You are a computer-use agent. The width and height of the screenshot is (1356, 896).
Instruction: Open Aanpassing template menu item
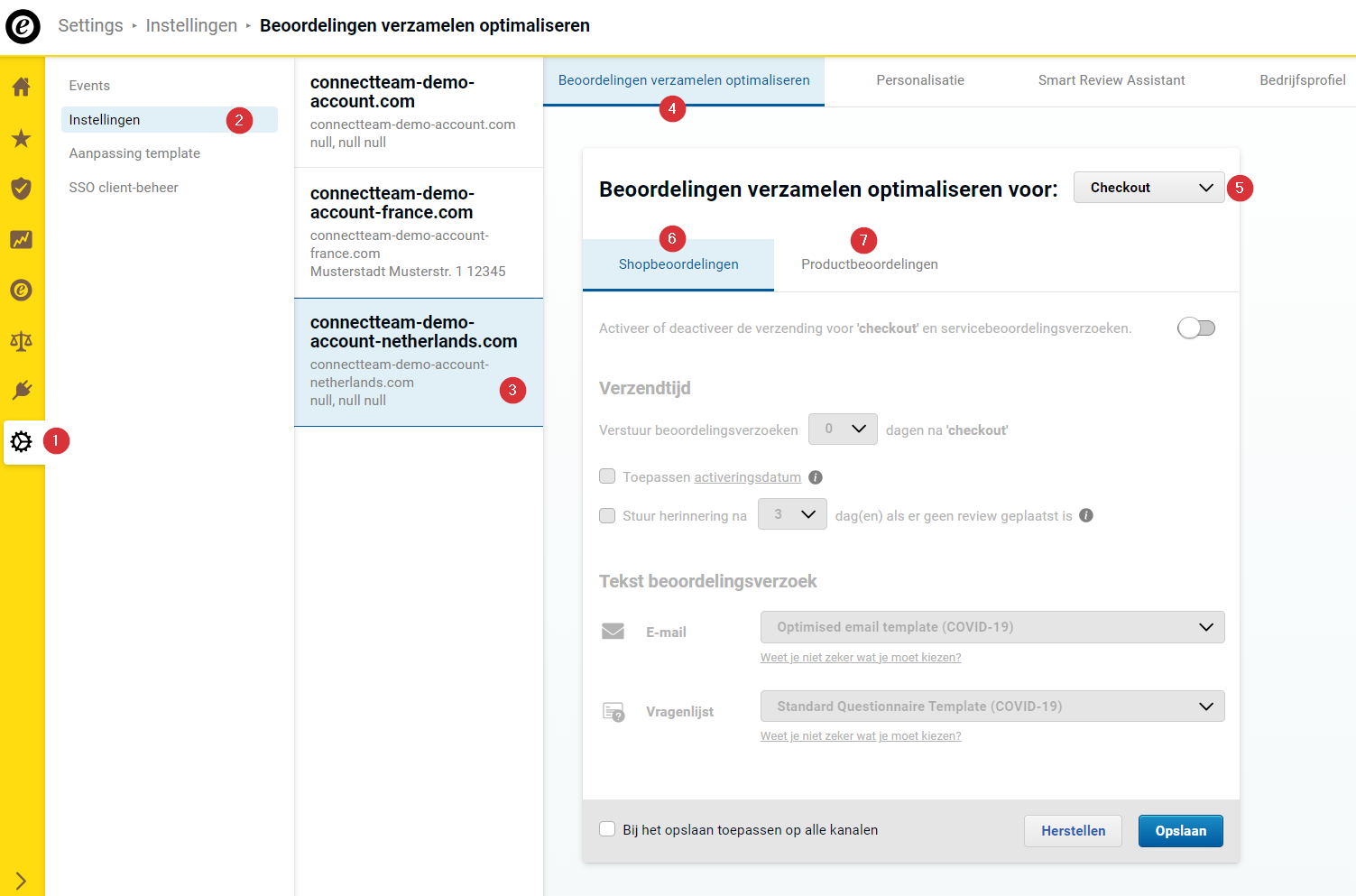point(134,153)
